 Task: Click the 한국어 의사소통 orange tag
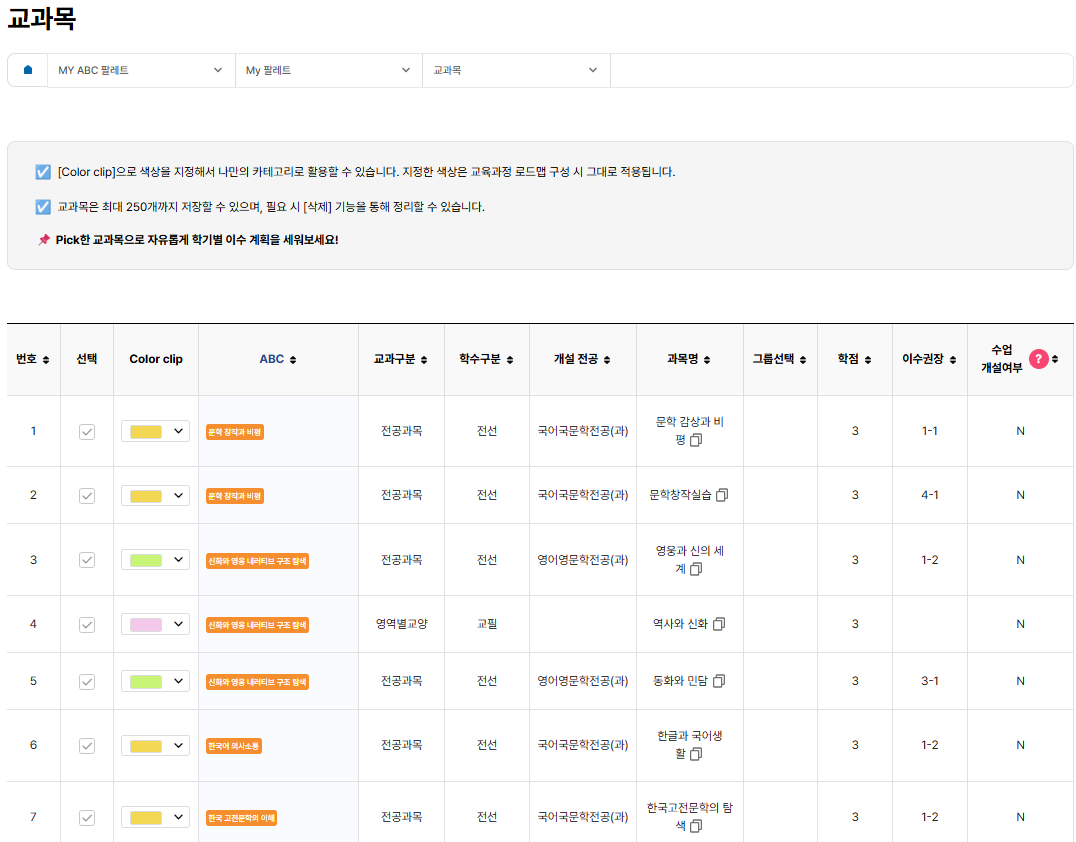234,746
